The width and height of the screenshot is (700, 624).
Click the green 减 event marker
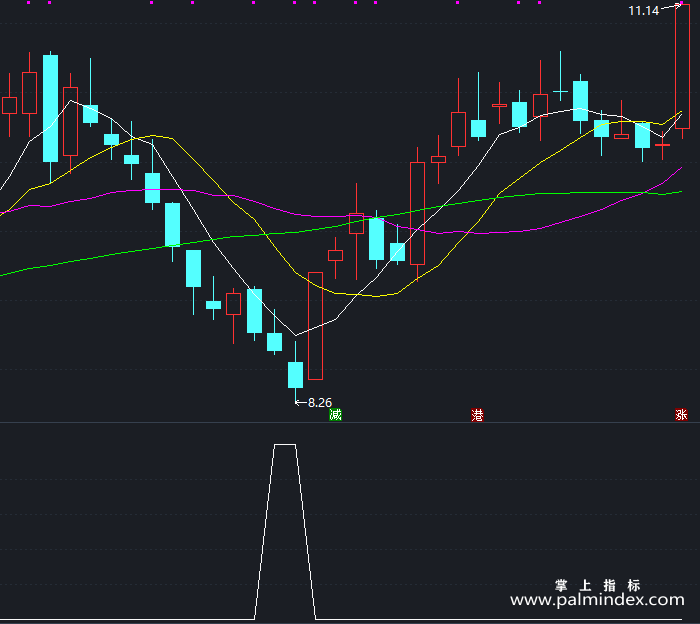pos(335,415)
